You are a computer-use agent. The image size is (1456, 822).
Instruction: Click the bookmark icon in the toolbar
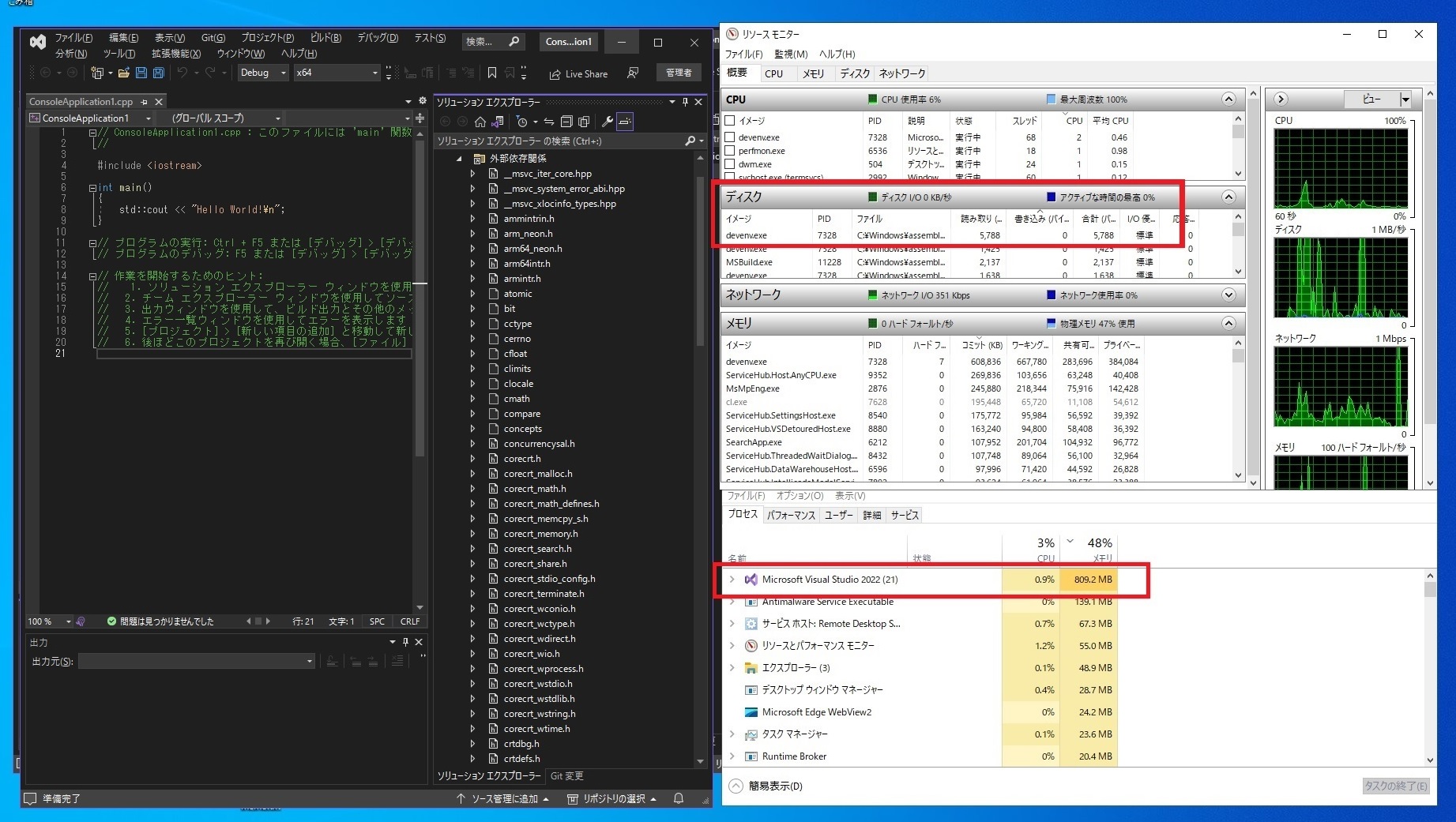point(492,73)
